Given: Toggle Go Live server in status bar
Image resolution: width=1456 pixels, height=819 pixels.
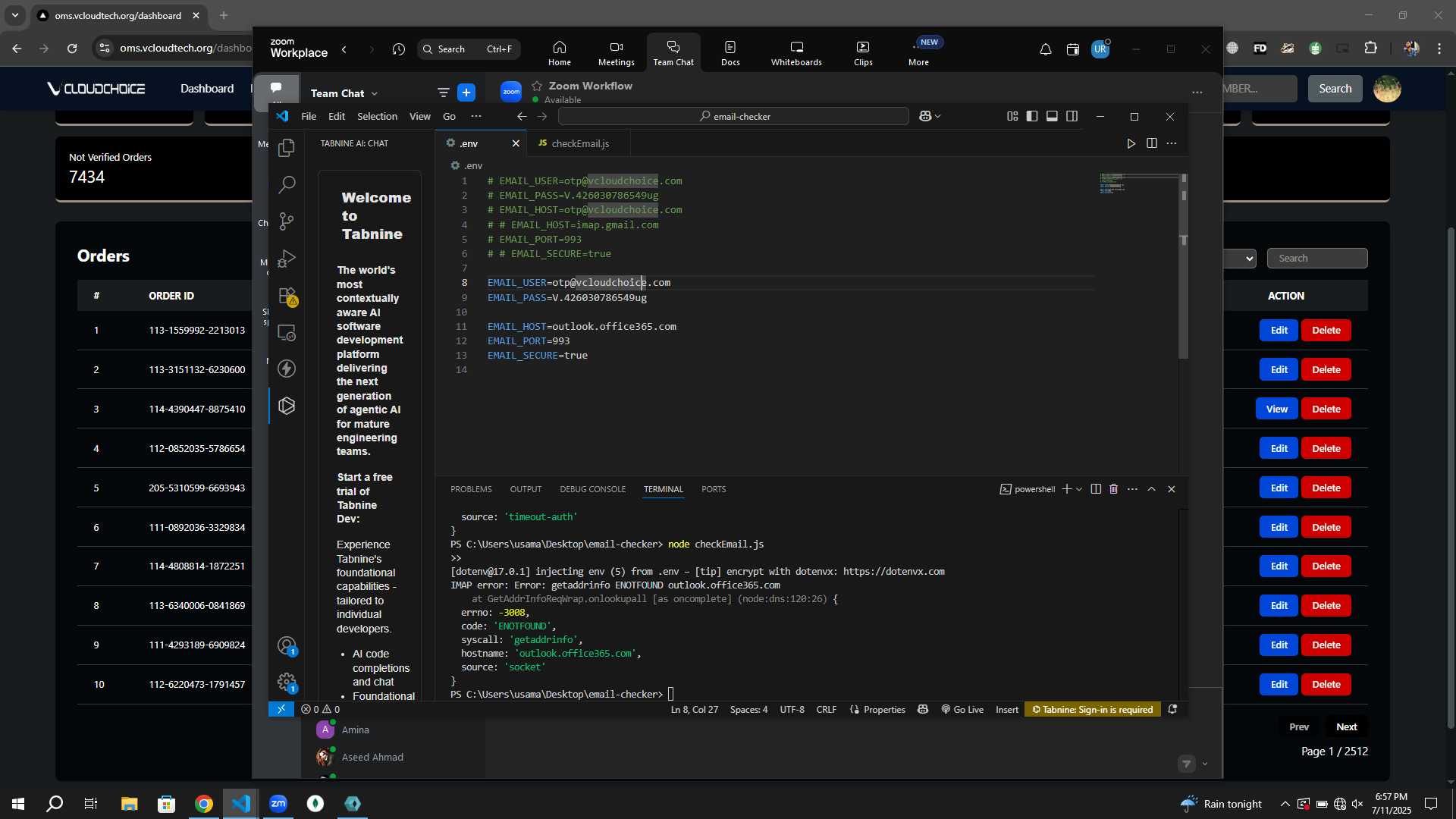Looking at the screenshot, I should point(962,710).
